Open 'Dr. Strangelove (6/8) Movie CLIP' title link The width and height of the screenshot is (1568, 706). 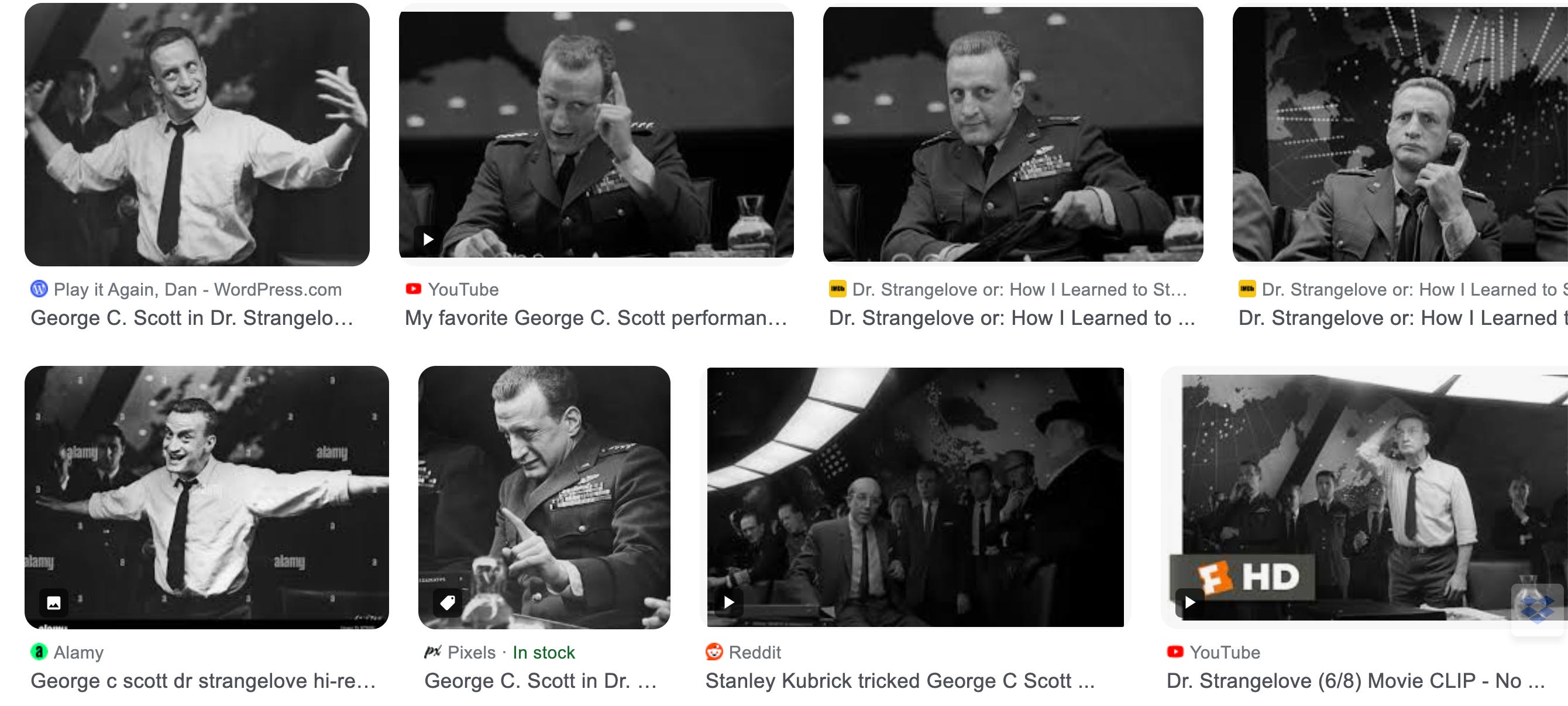point(1356,681)
